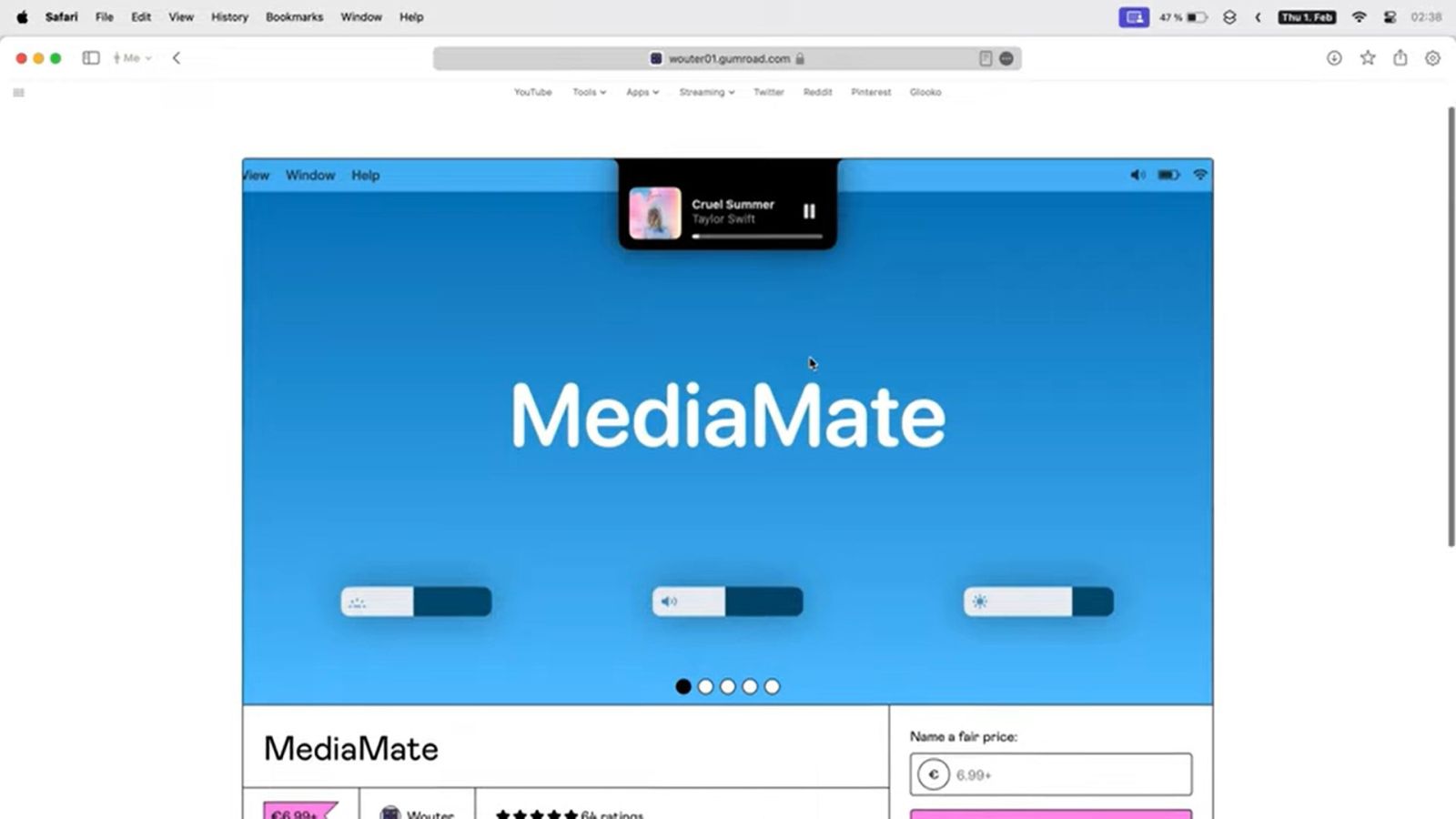The width and height of the screenshot is (1456, 819).
Task: Open the Safari downloads icon
Action: coord(1334,58)
